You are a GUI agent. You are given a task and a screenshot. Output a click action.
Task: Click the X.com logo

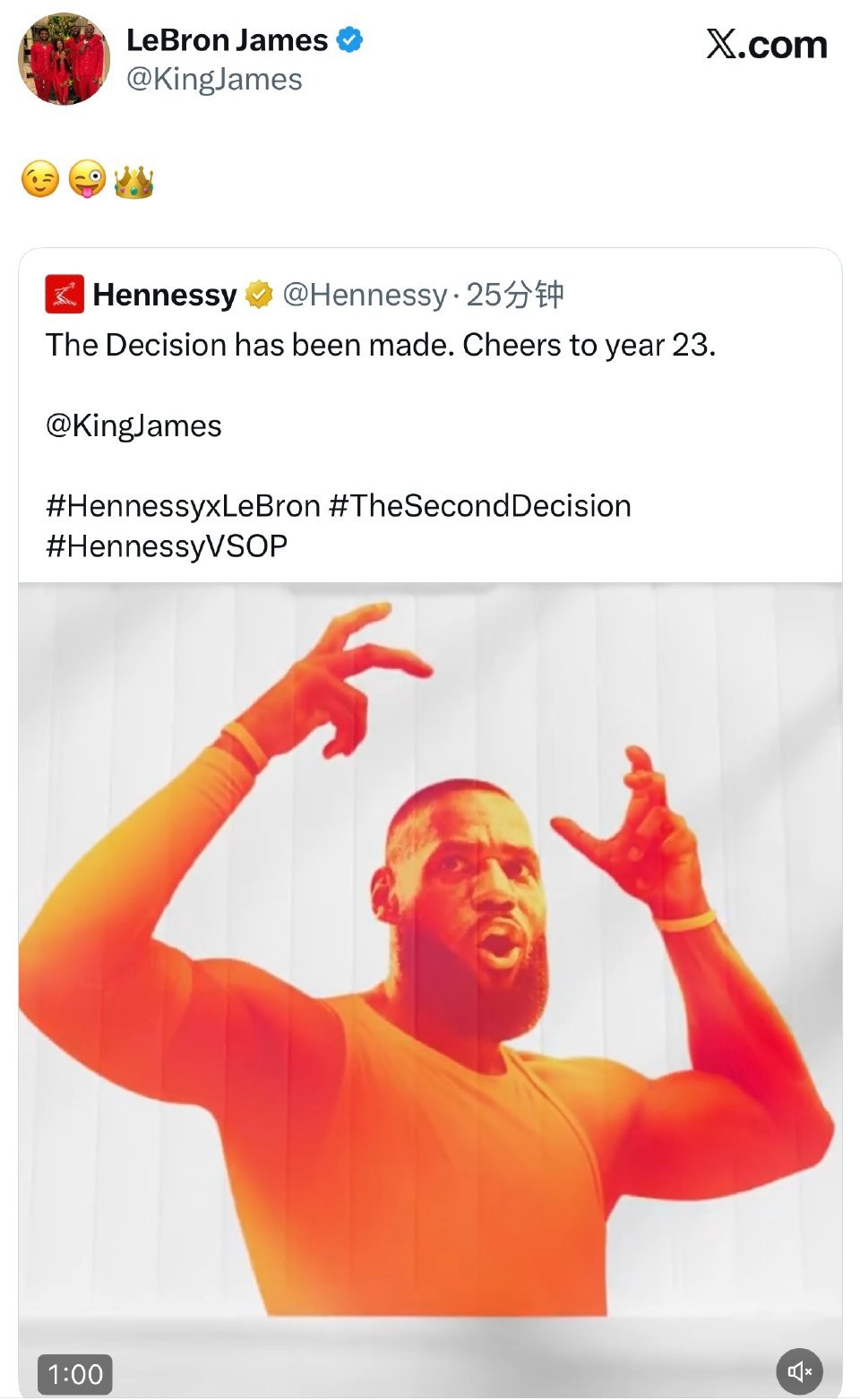pyautogui.click(x=766, y=44)
